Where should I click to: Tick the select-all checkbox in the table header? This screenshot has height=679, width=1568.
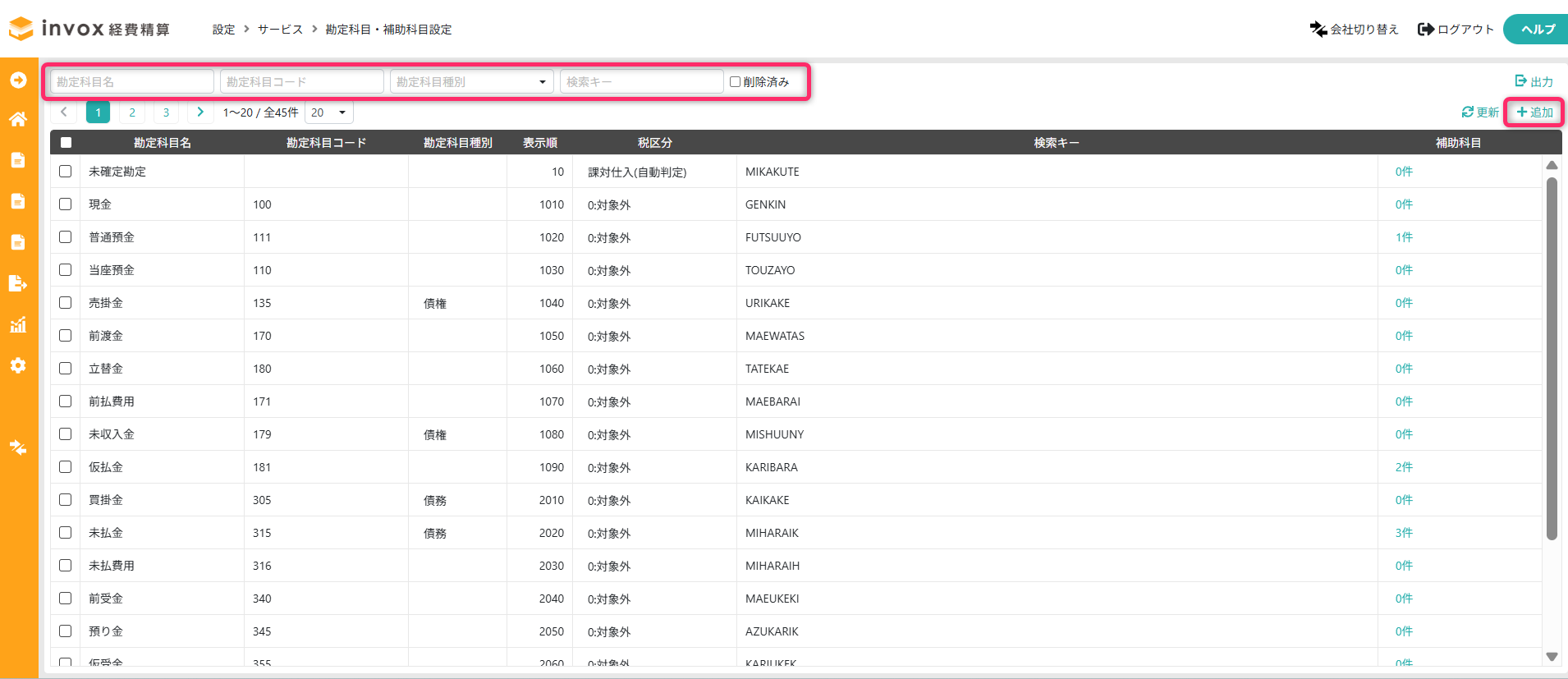click(x=66, y=143)
